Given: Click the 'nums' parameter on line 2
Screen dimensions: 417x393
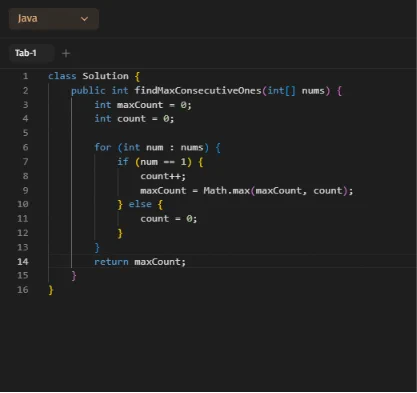Looking at the screenshot, I should point(313,91).
